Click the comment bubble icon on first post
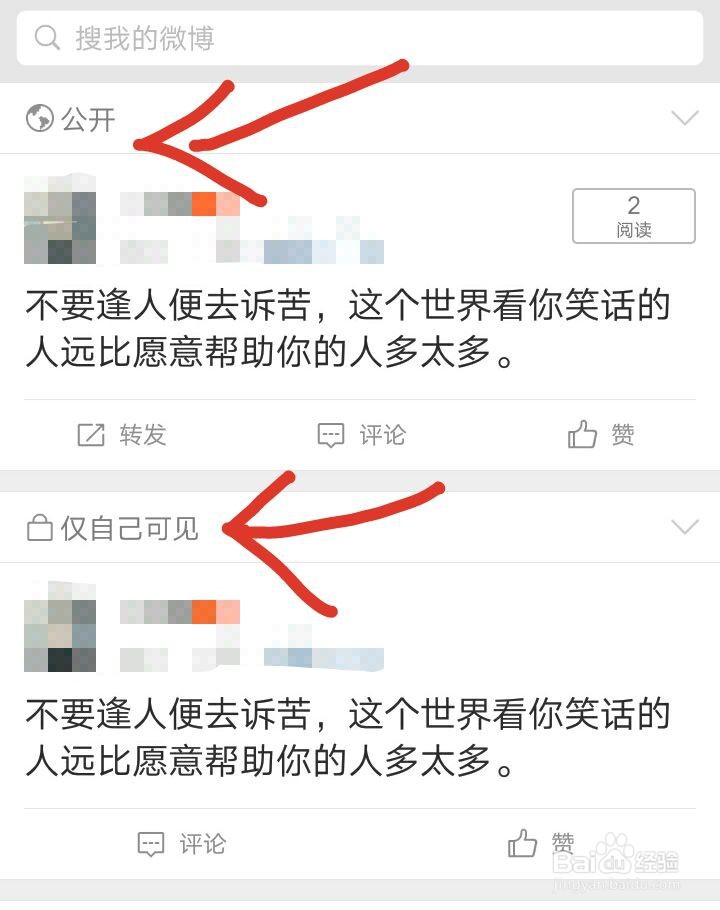 331,435
